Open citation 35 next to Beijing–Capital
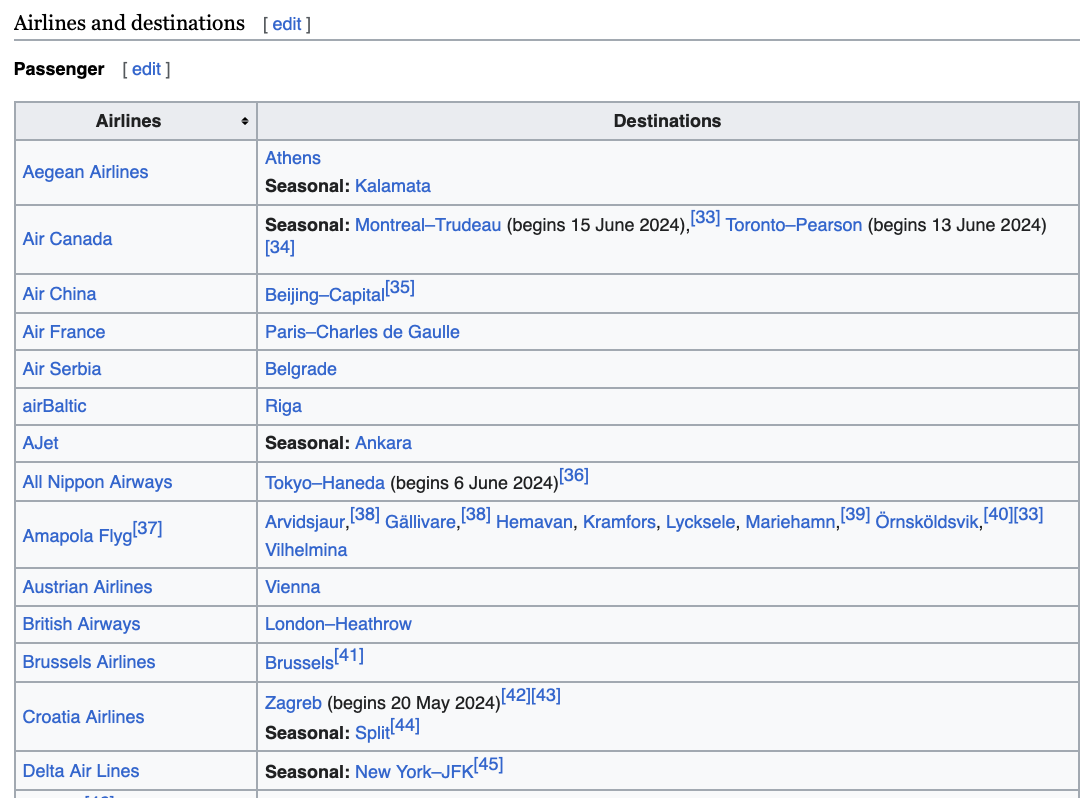 point(400,287)
